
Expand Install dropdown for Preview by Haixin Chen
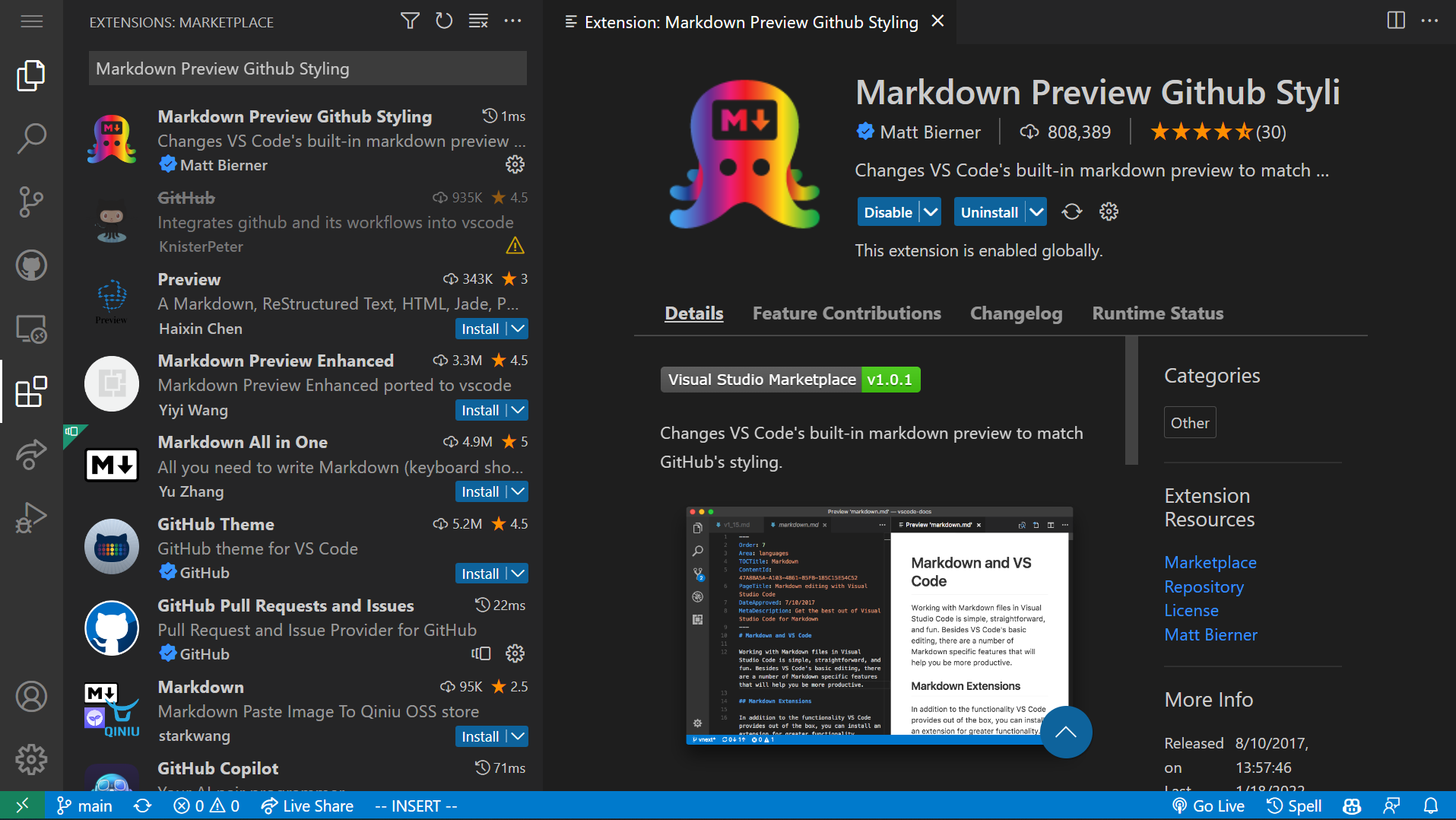(518, 329)
